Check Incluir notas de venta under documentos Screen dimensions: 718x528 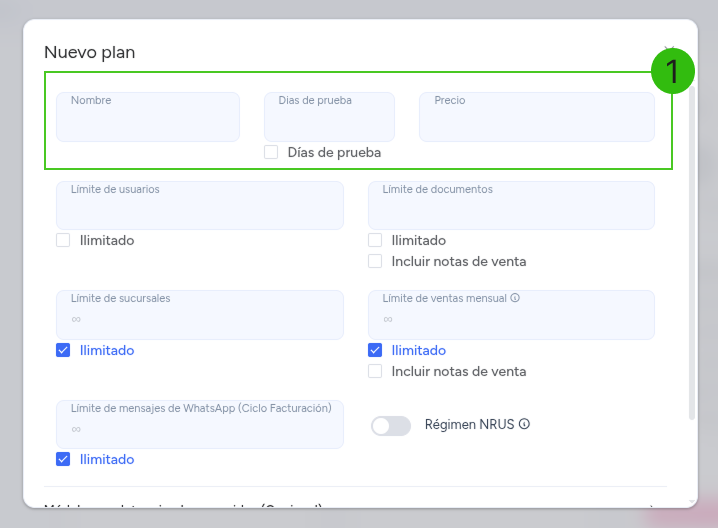coord(375,261)
